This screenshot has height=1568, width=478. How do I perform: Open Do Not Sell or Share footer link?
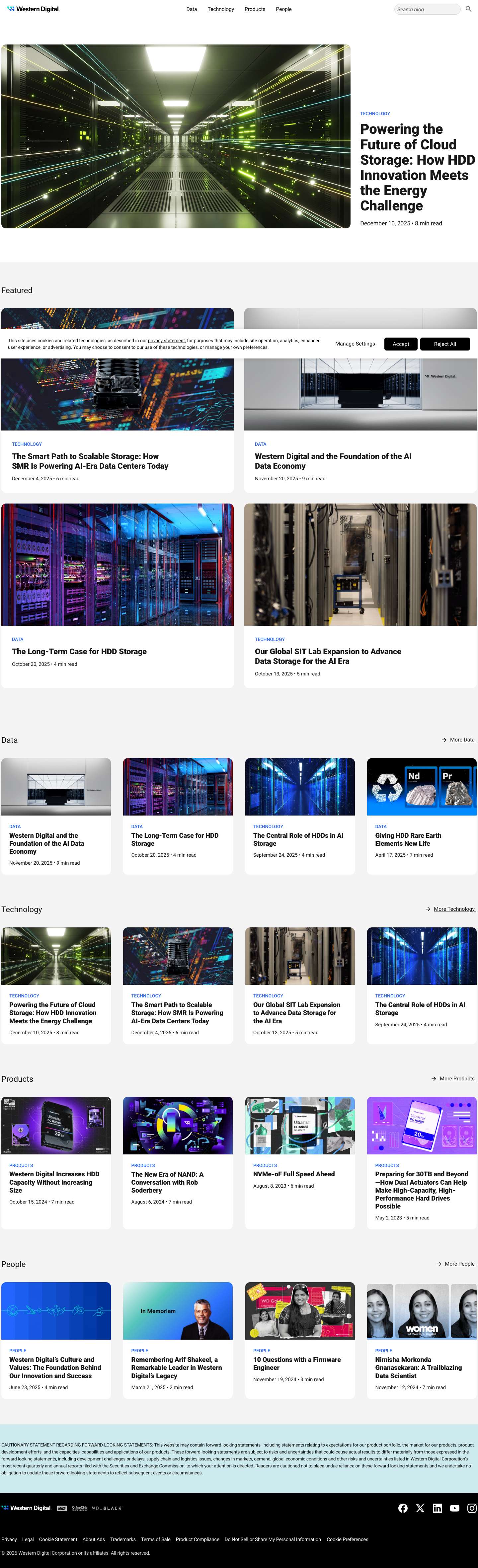[273, 1539]
